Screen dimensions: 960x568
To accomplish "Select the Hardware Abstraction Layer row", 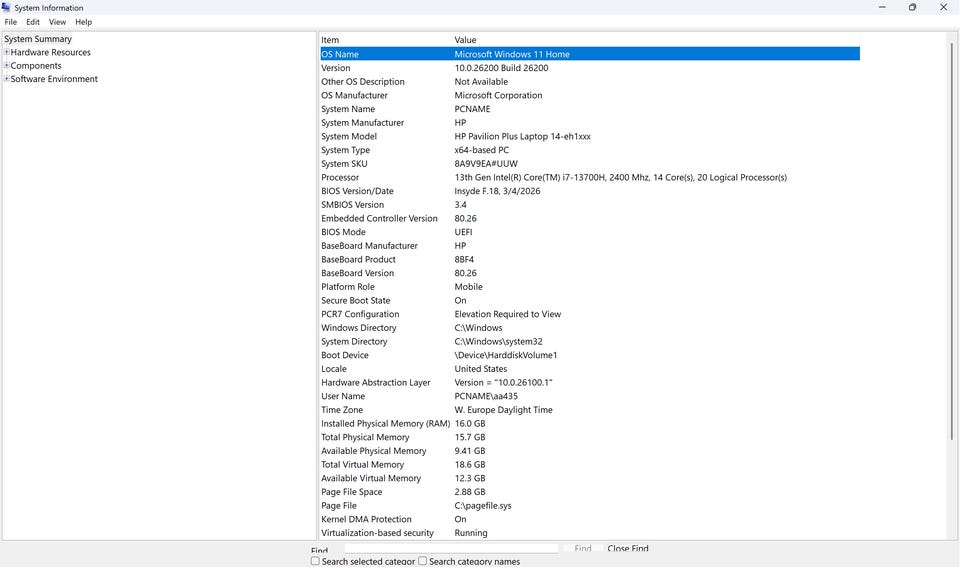I will tap(590, 383).
